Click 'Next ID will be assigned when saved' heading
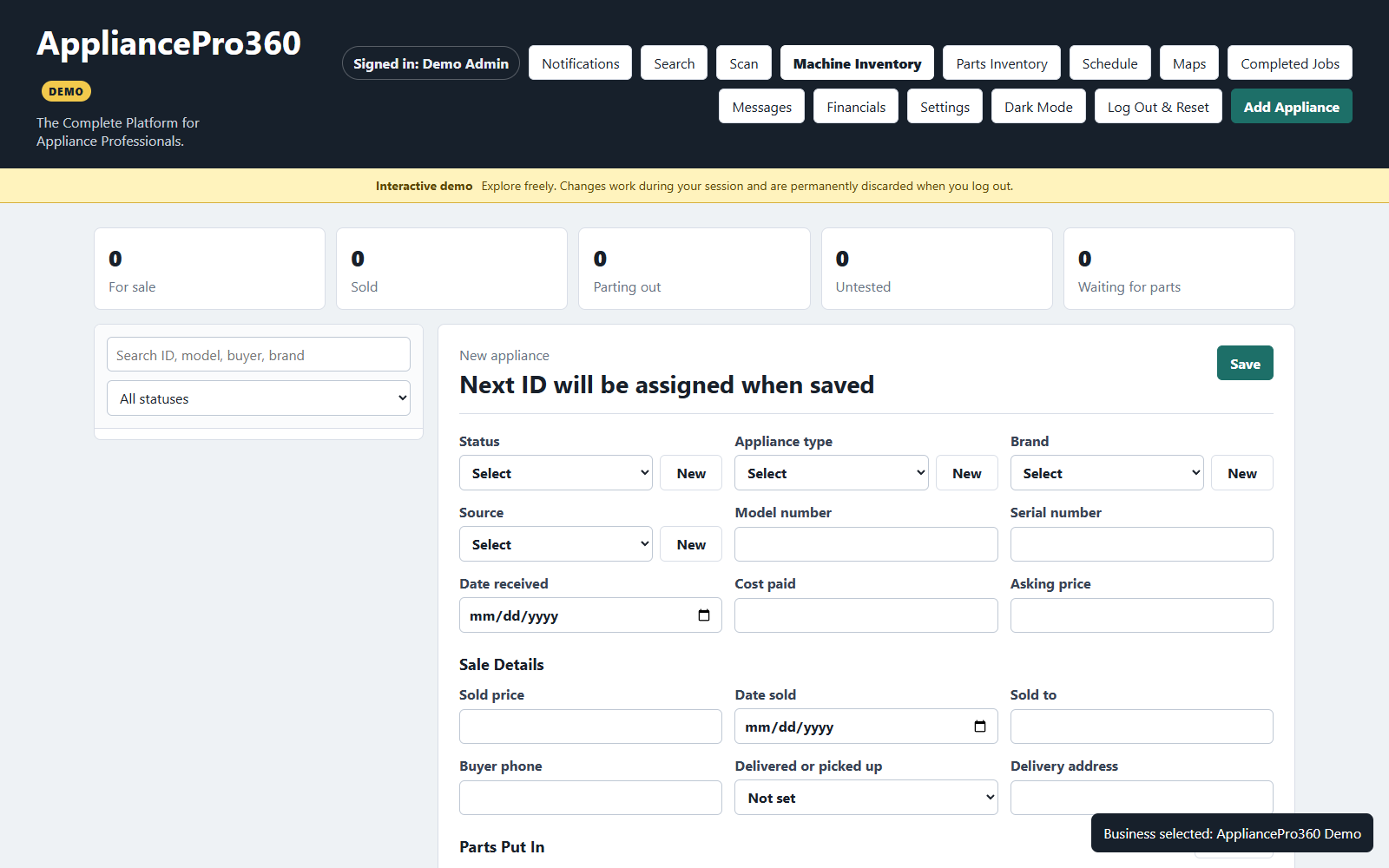This screenshot has width=1389, height=868. [667, 385]
